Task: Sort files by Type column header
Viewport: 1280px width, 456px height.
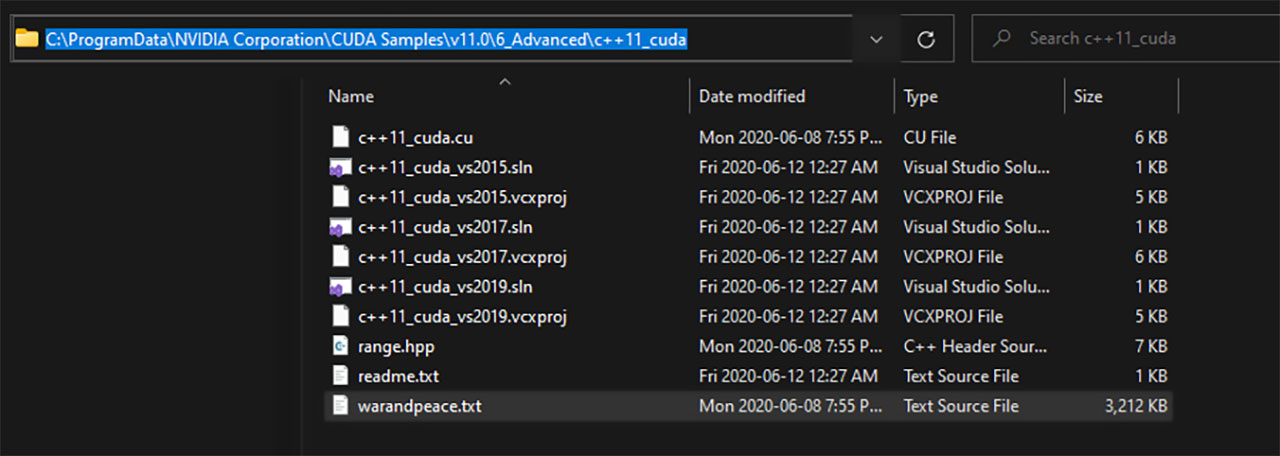Action: (920, 97)
